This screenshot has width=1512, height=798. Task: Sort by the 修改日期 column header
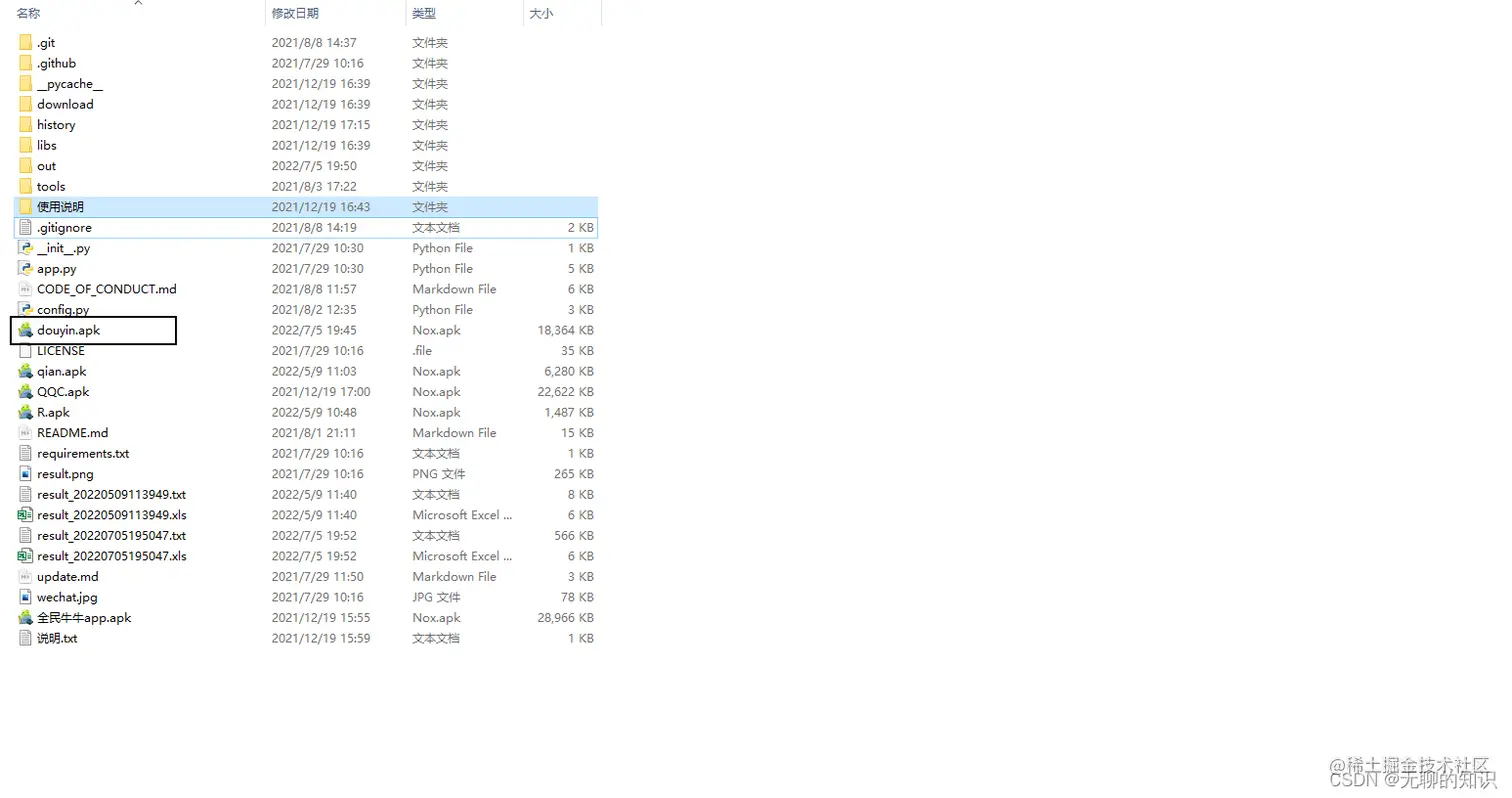tap(295, 13)
